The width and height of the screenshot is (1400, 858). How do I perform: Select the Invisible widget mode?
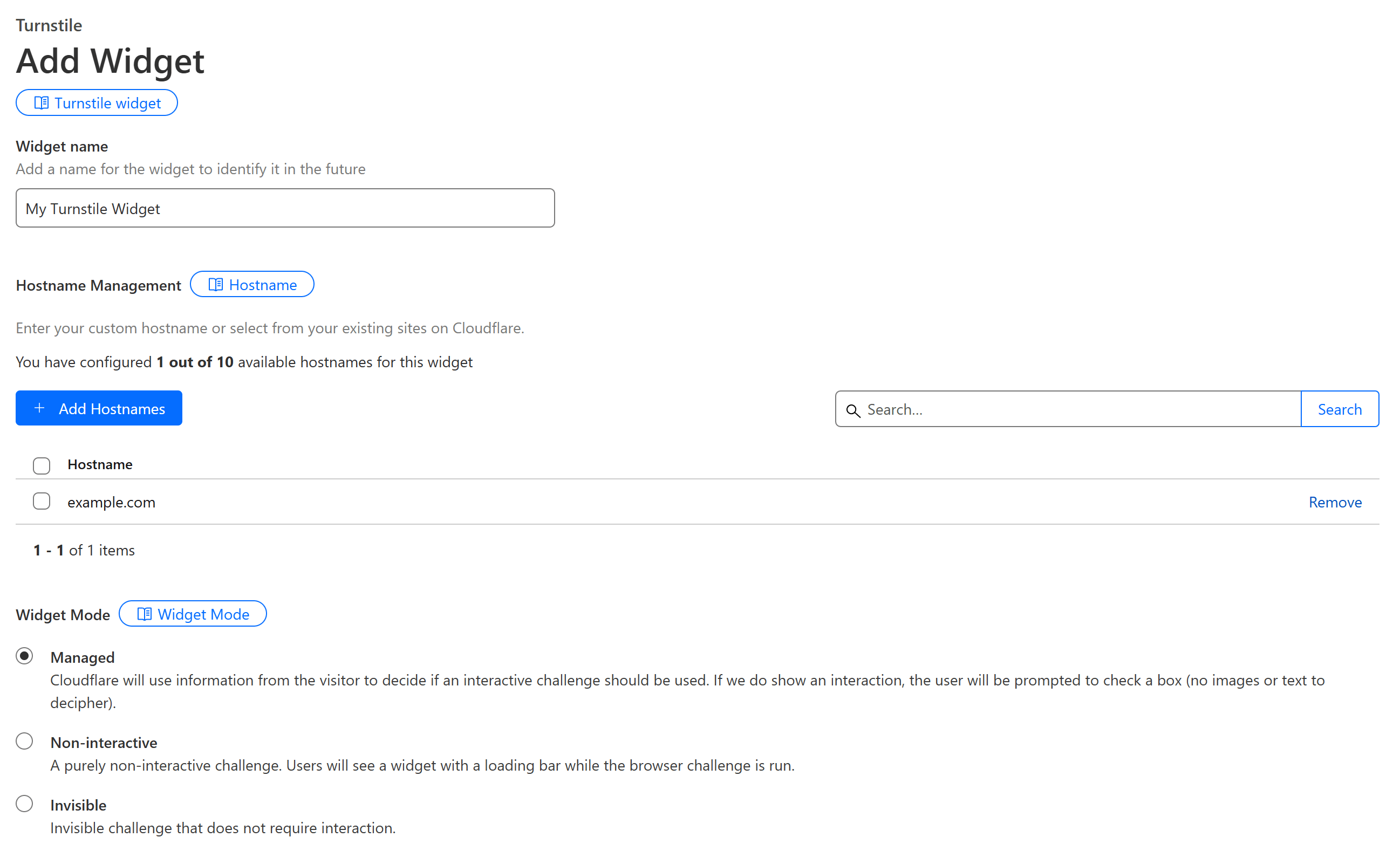click(x=24, y=804)
